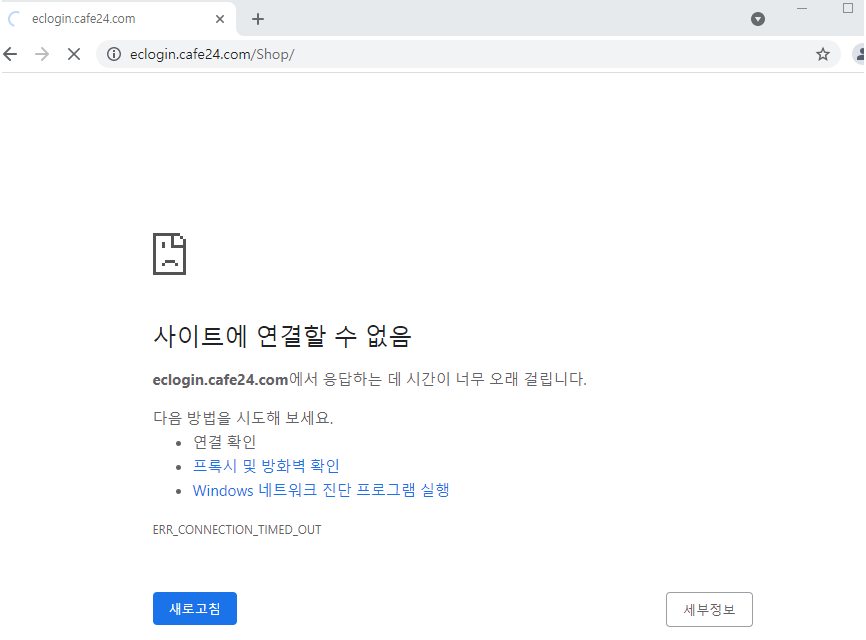
Task: Show details with the 세부정보 button
Action: (x=709, y=609)
